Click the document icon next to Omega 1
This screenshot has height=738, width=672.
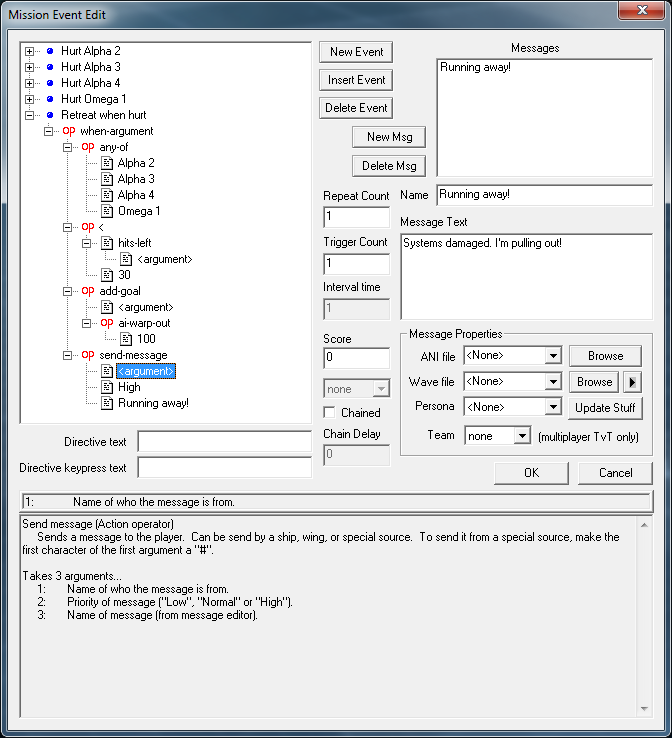[x=107, y=211]
